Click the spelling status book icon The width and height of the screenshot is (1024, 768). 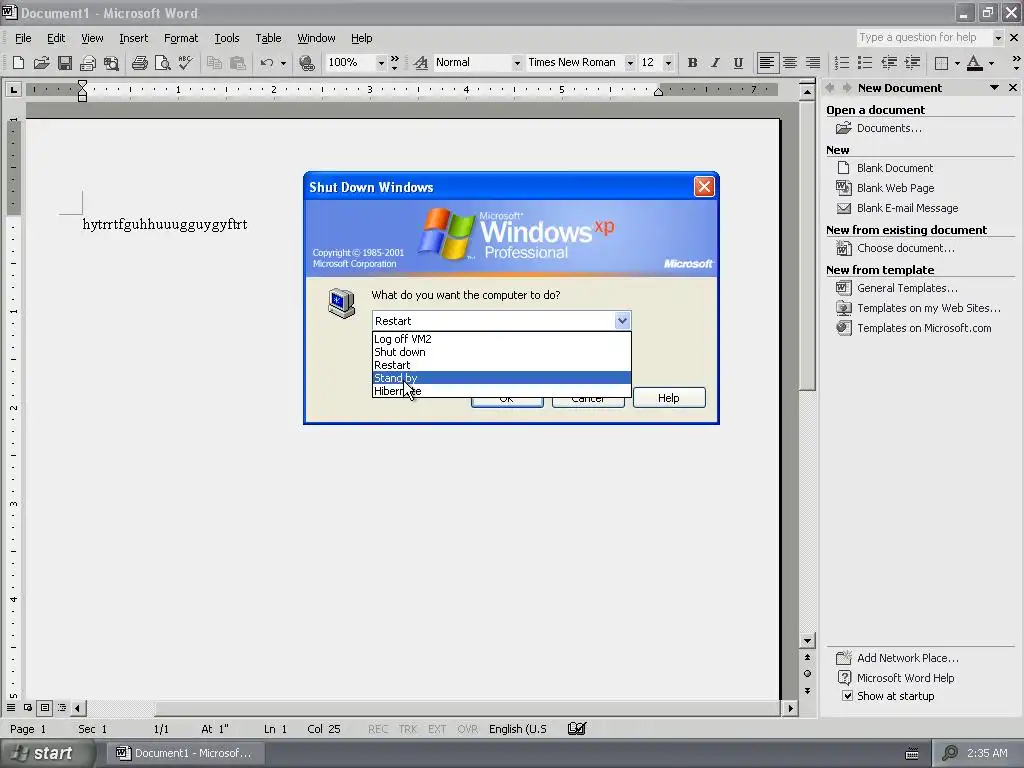pos(577,729)
